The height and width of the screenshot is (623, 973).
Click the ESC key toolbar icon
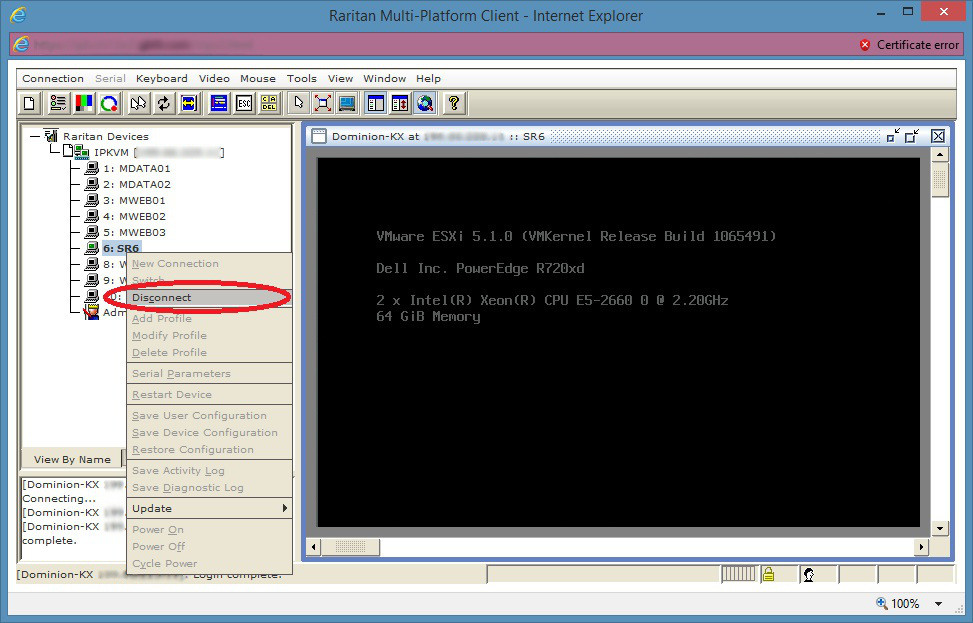click(244, 103)
